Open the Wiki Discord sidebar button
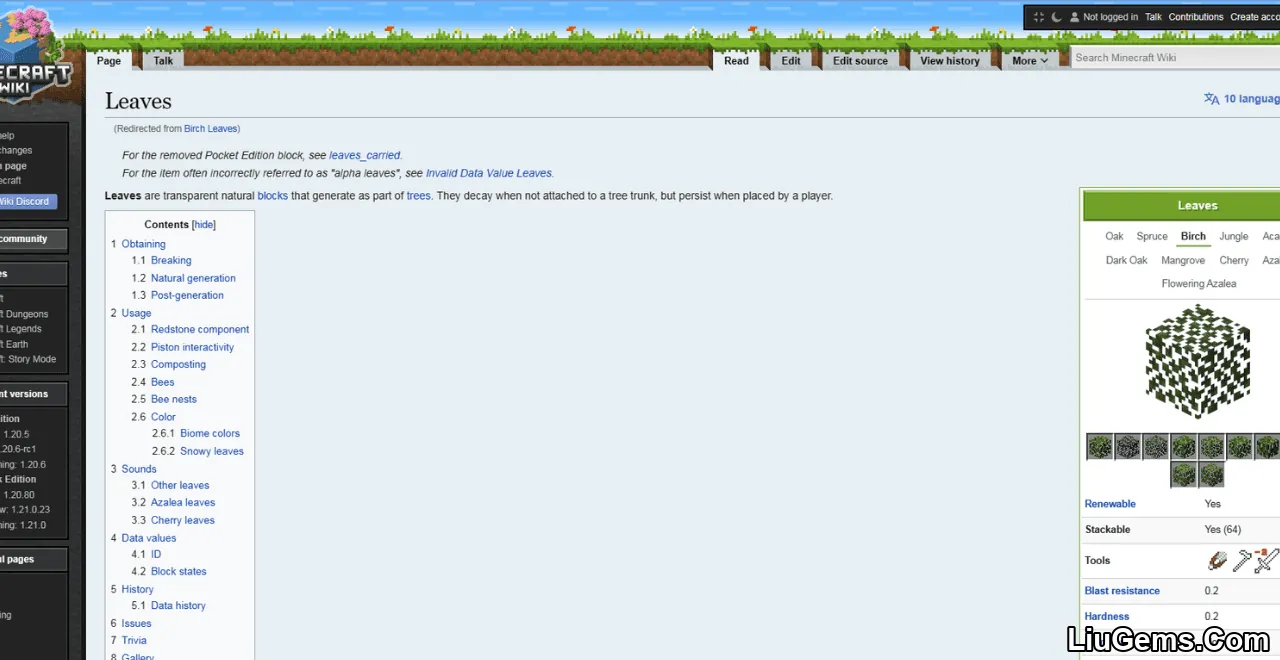 27,202
